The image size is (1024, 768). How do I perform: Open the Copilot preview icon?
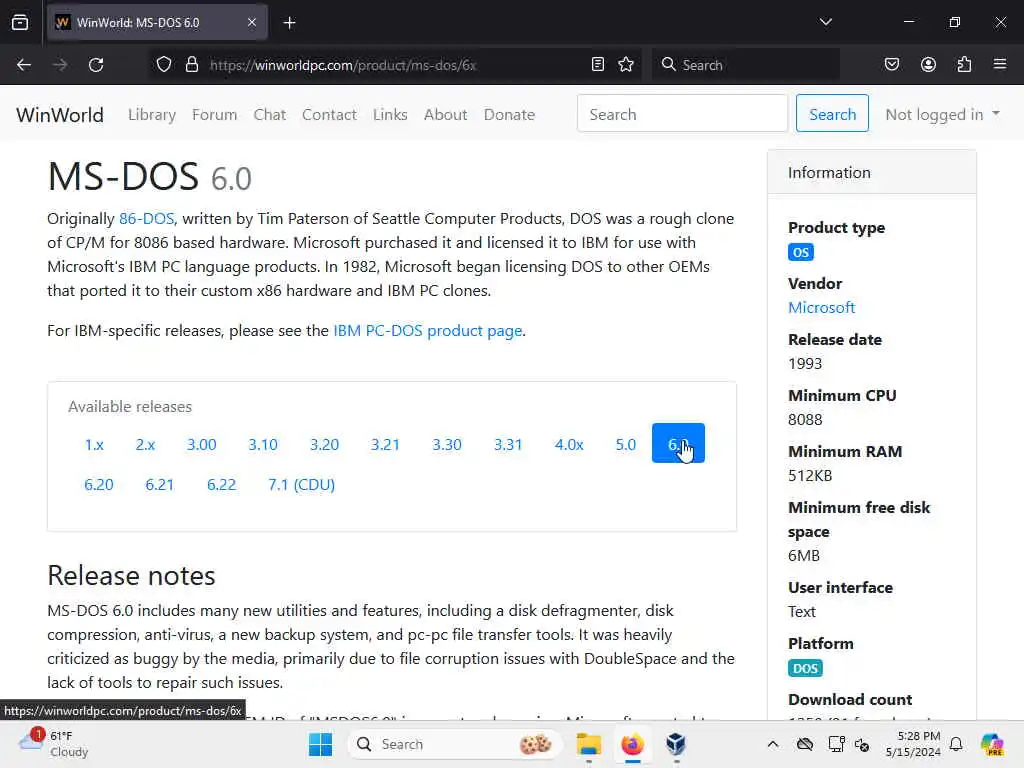click(x=992, y=744)
